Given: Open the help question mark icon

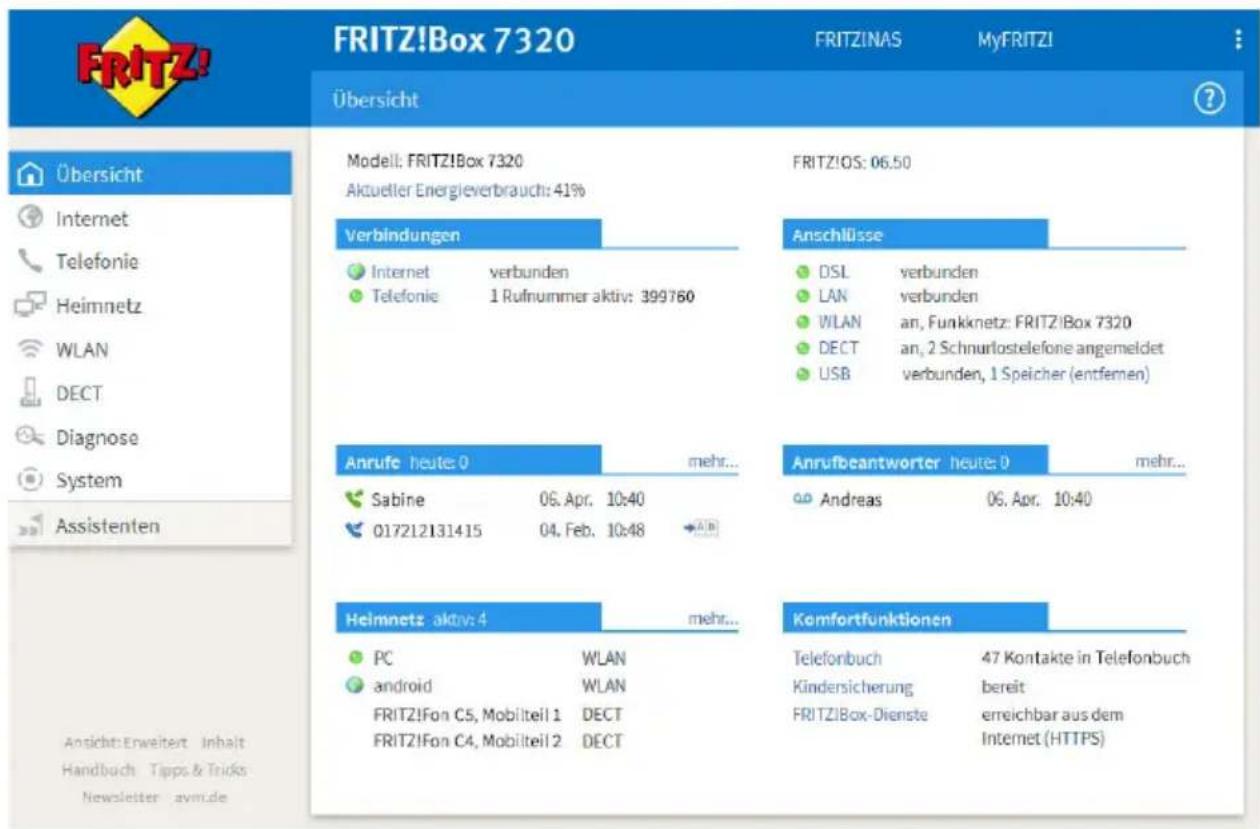Looking at the screenshot, I should (x=1211, y=99).
